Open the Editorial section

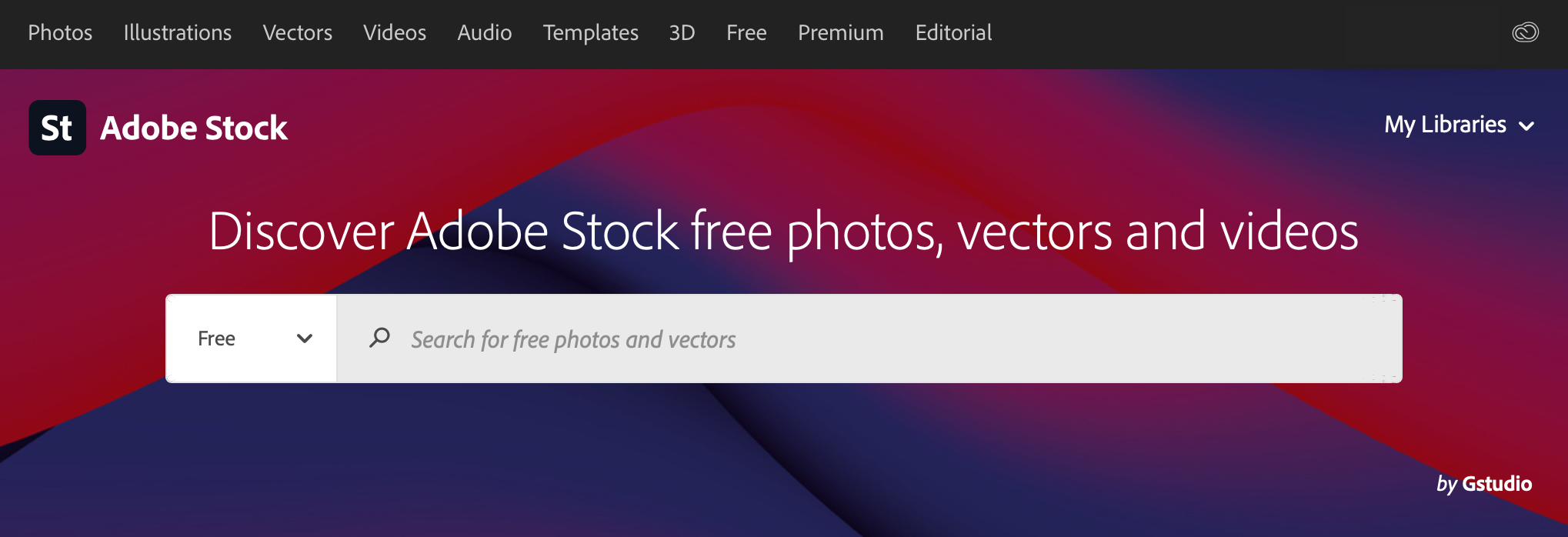tap(953, 32)
